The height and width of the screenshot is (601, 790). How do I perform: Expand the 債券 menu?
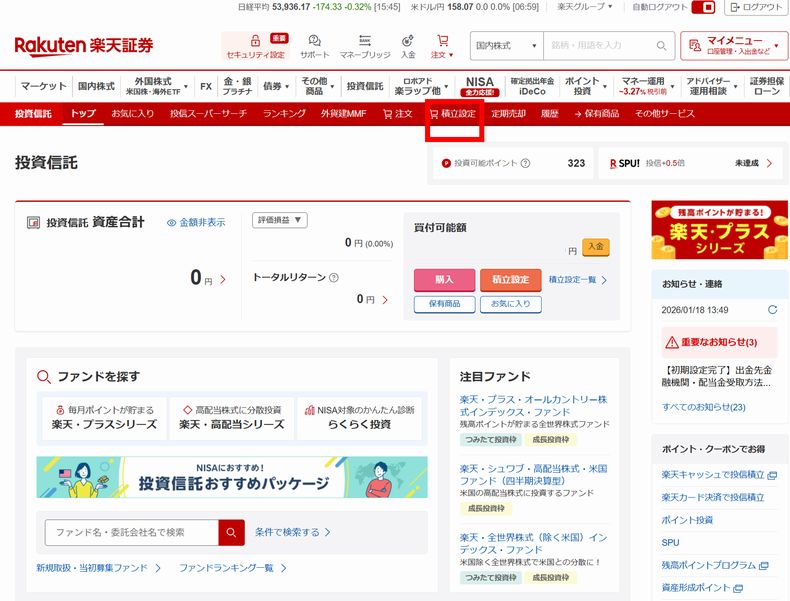pos(276,86)
